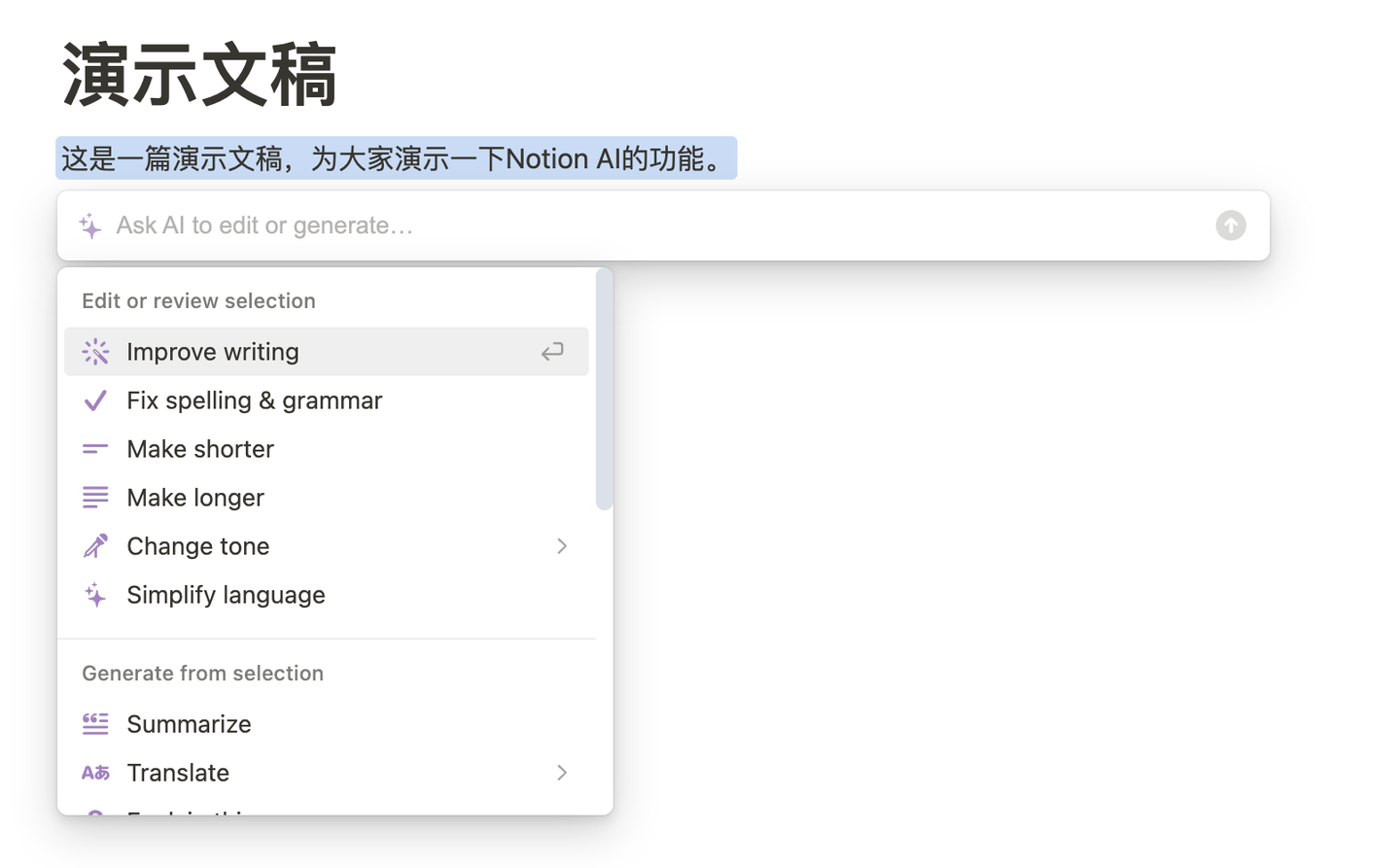Click the short lines icon beside Make shorter
The height and width of the screenshot is (868, 1400).
click(x=95, y=449)
